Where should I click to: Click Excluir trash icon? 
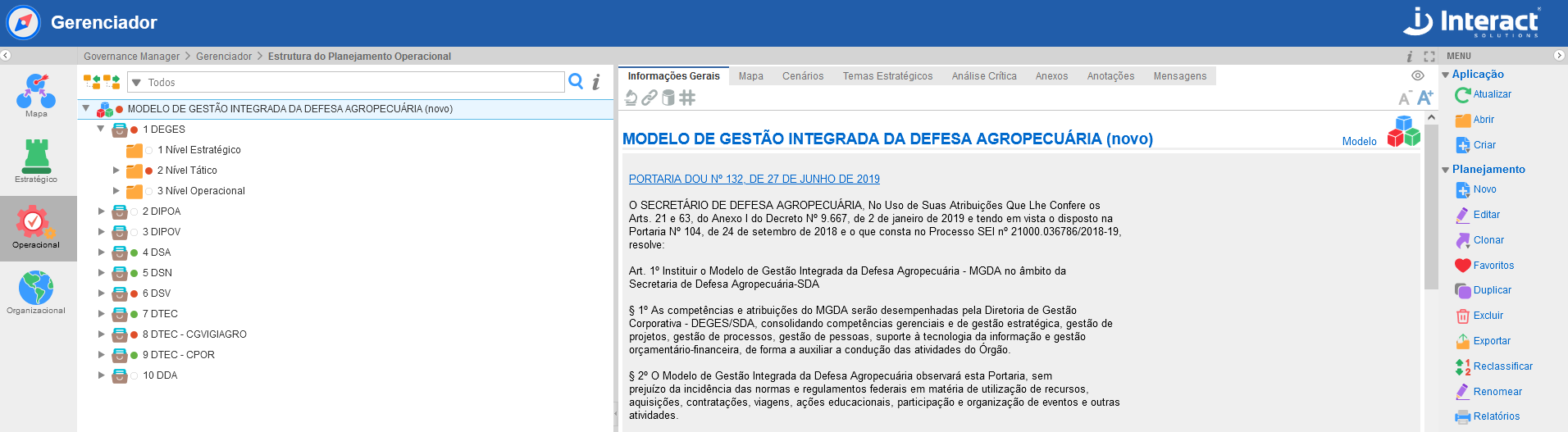point(1463,316)
